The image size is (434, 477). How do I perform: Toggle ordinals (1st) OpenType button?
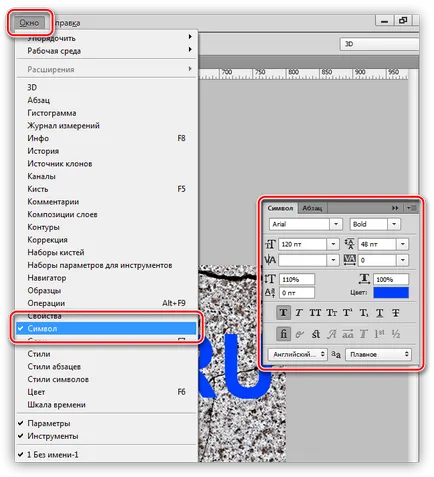pyautogui.click(x=380, y=334)
